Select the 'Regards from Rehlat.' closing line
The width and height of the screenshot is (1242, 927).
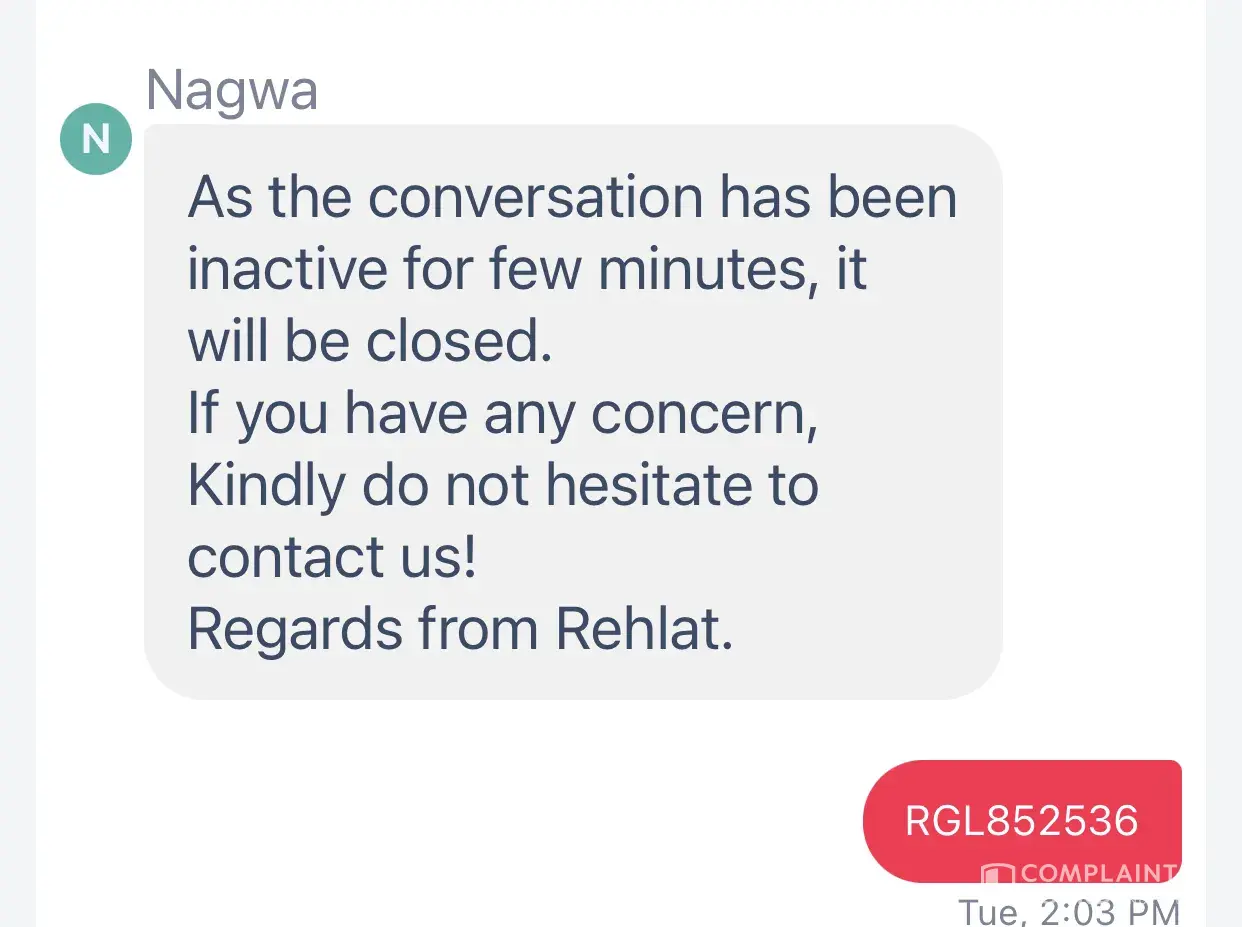click(461, 630)
